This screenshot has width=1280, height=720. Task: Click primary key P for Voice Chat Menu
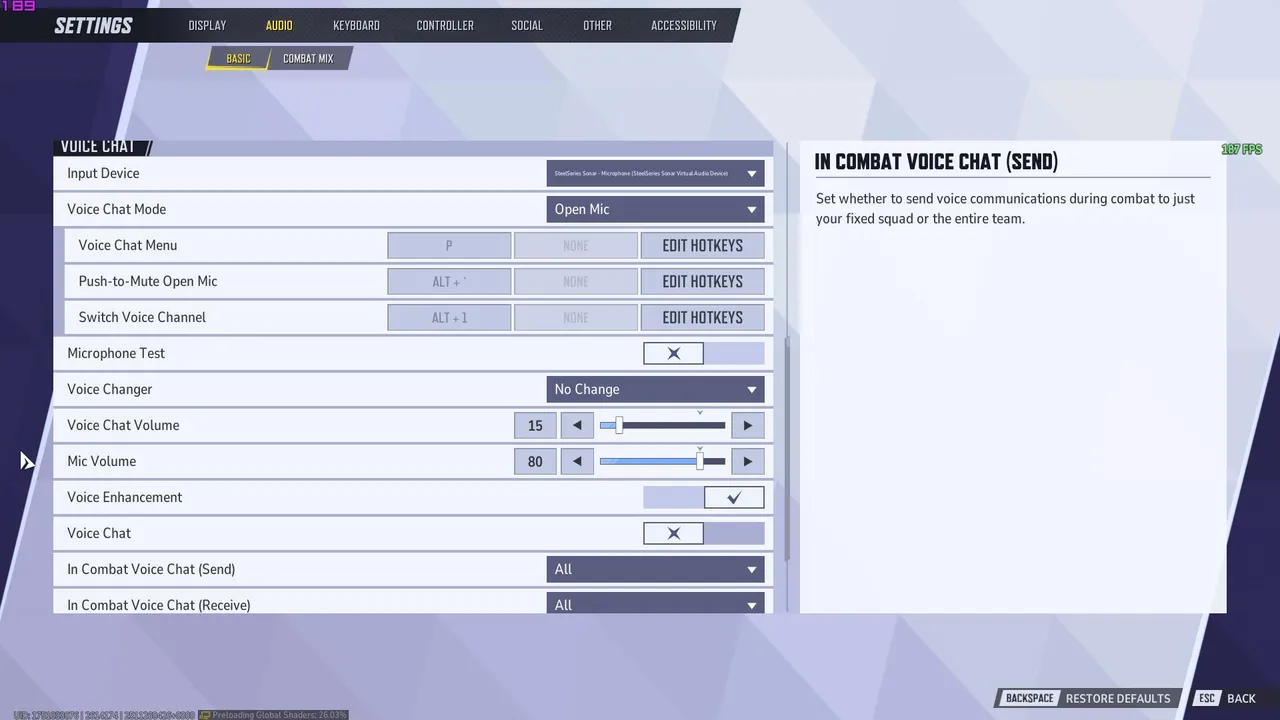(x=449, y=245)
